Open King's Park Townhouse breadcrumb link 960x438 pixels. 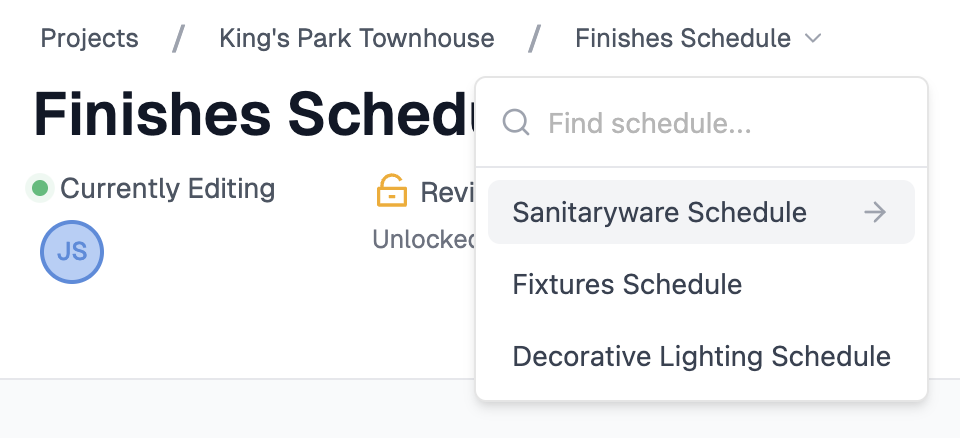click(x=356, y=39)
